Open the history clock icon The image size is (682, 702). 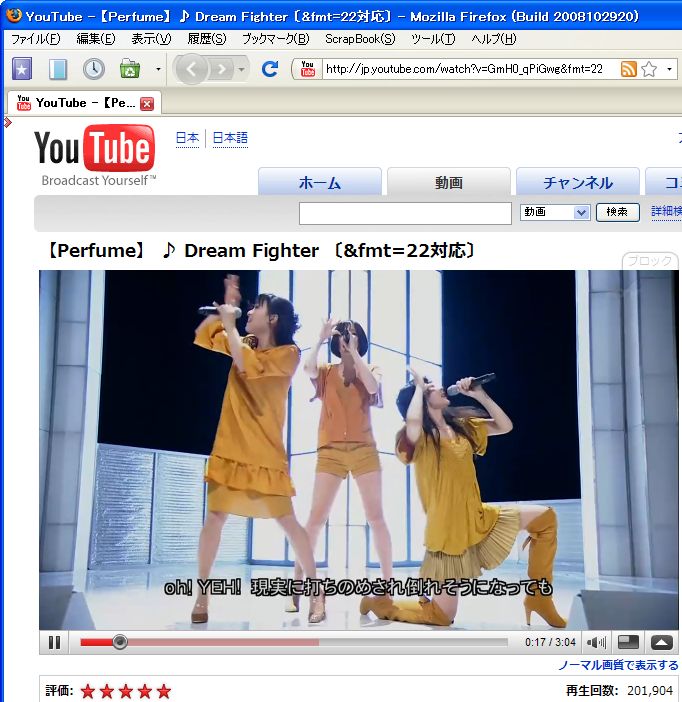pyautogui.click(x=94, y=69)
